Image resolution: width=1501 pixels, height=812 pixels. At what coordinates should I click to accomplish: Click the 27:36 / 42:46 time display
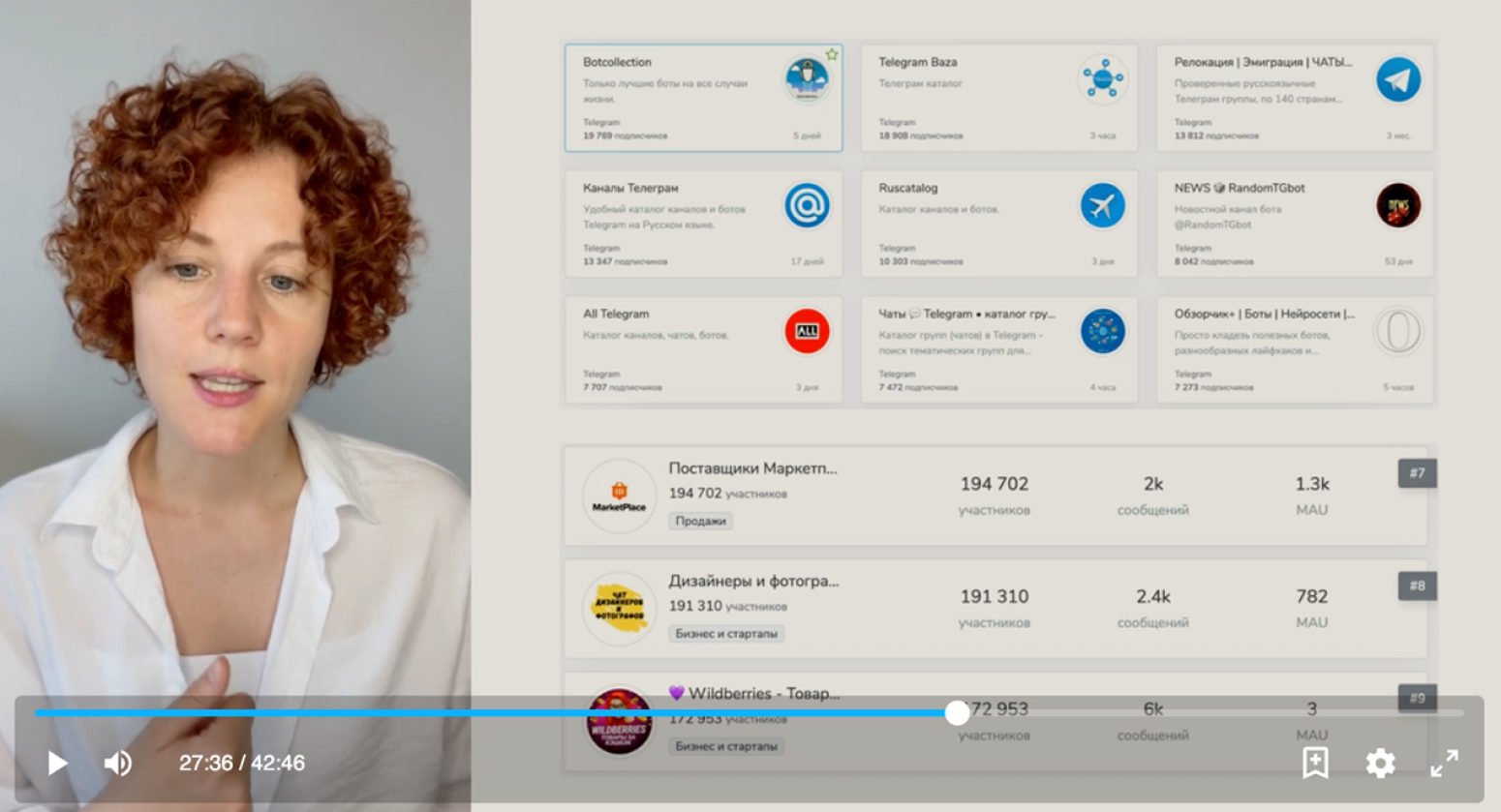click(x=242, y=763)
